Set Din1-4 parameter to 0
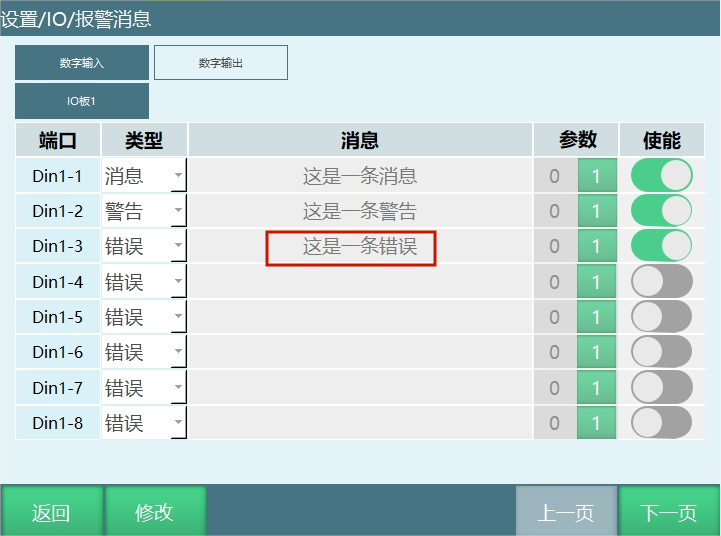This screenshot has width=721, height=536. point(555,281)
